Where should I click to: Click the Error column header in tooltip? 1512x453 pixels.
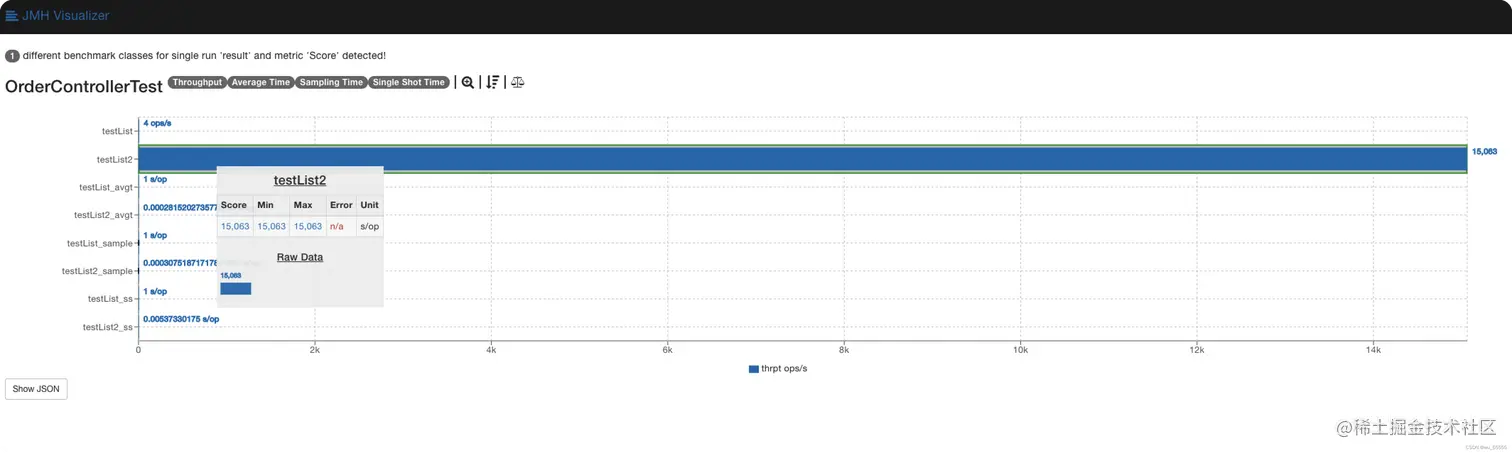coord(341,205)
